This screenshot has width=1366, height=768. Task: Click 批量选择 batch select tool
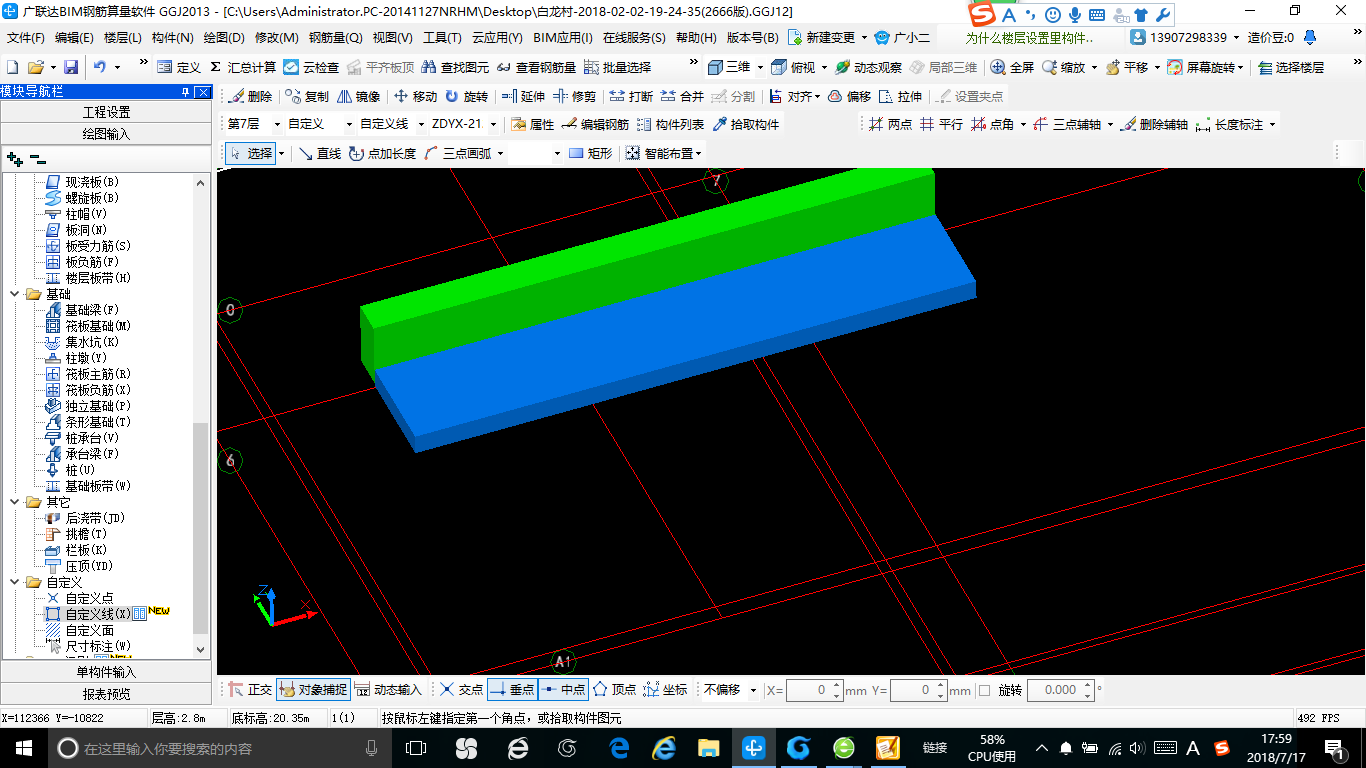[617, 67]
